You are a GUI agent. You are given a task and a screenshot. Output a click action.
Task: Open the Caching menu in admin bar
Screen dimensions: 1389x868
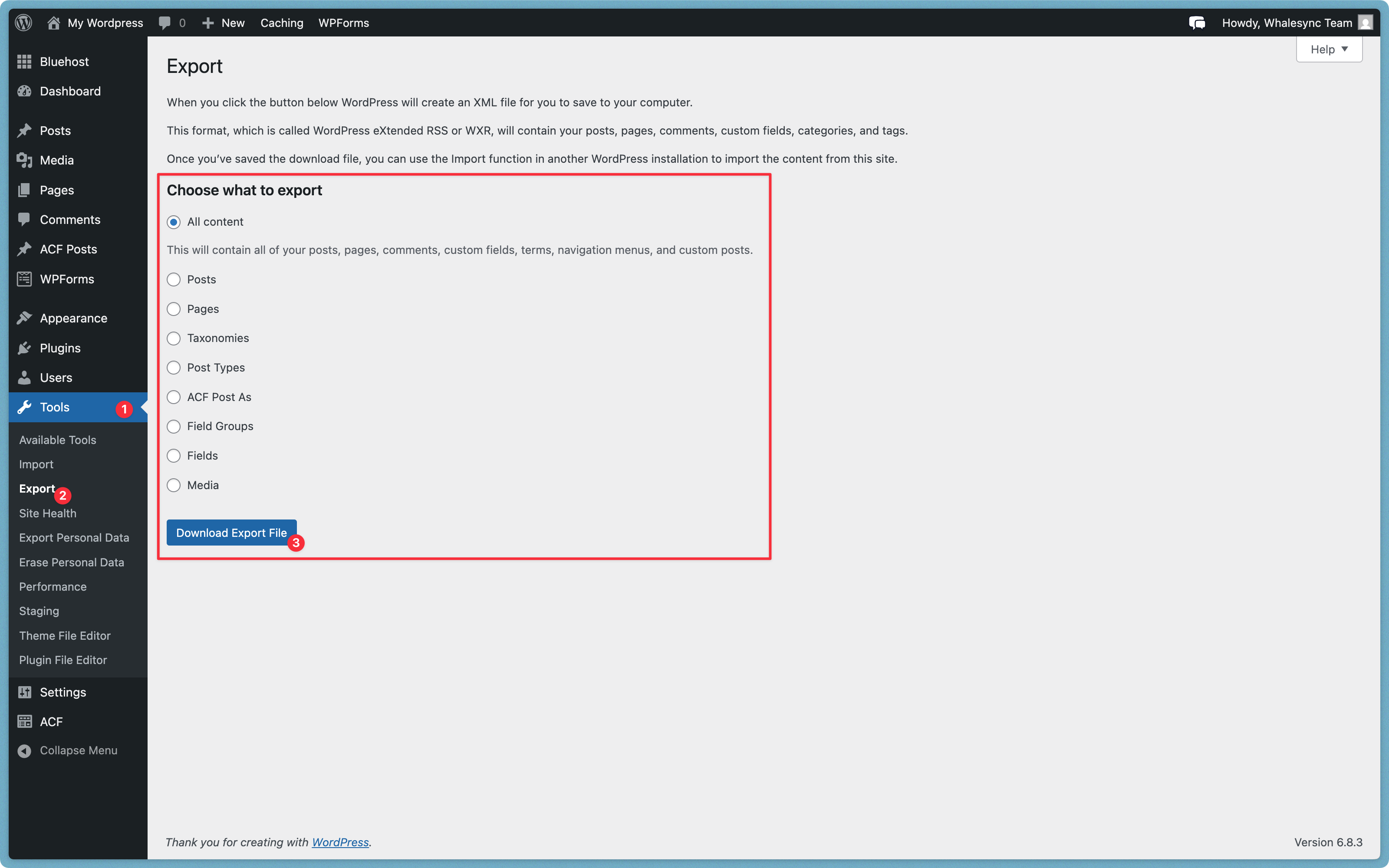pos(282,23)
